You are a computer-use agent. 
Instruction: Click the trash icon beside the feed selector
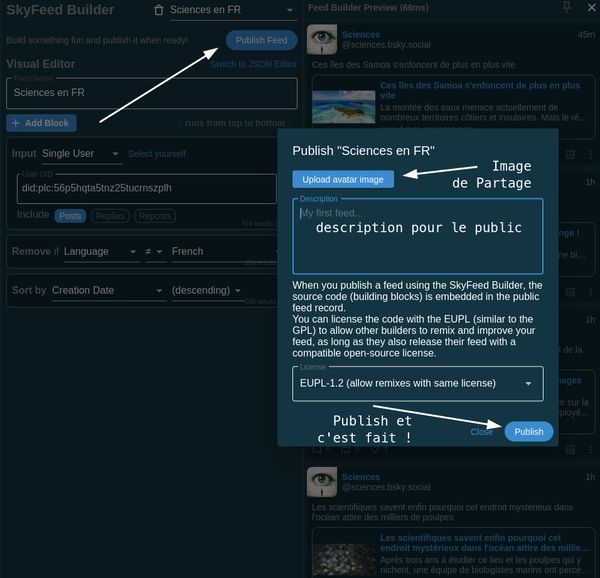click(159, 10)
